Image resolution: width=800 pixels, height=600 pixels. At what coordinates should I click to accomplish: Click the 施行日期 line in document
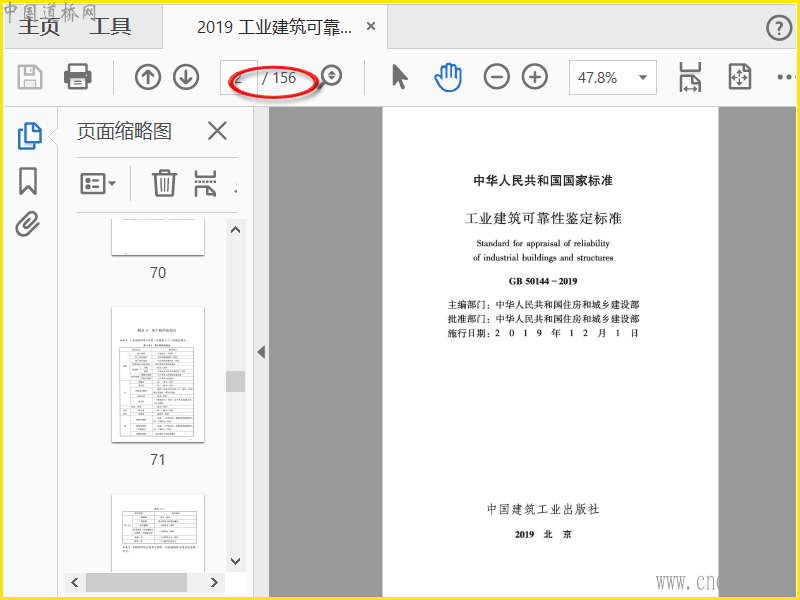pyautogui.click(x=543, y=333)
